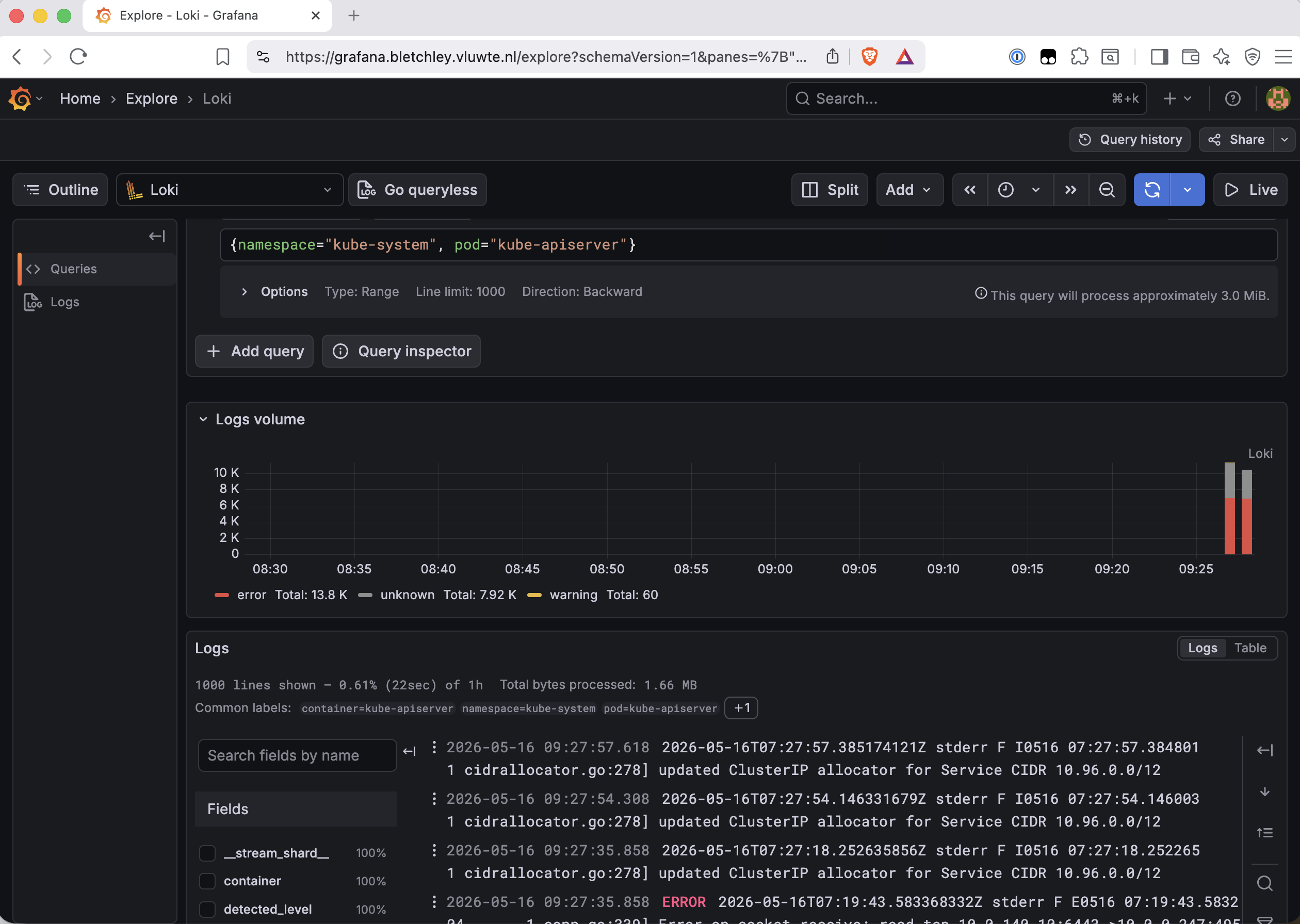The height and width of the screenshot is (924, 1300).
Task: Open the Share options dropdown arrow
Action: [1284, 139]
